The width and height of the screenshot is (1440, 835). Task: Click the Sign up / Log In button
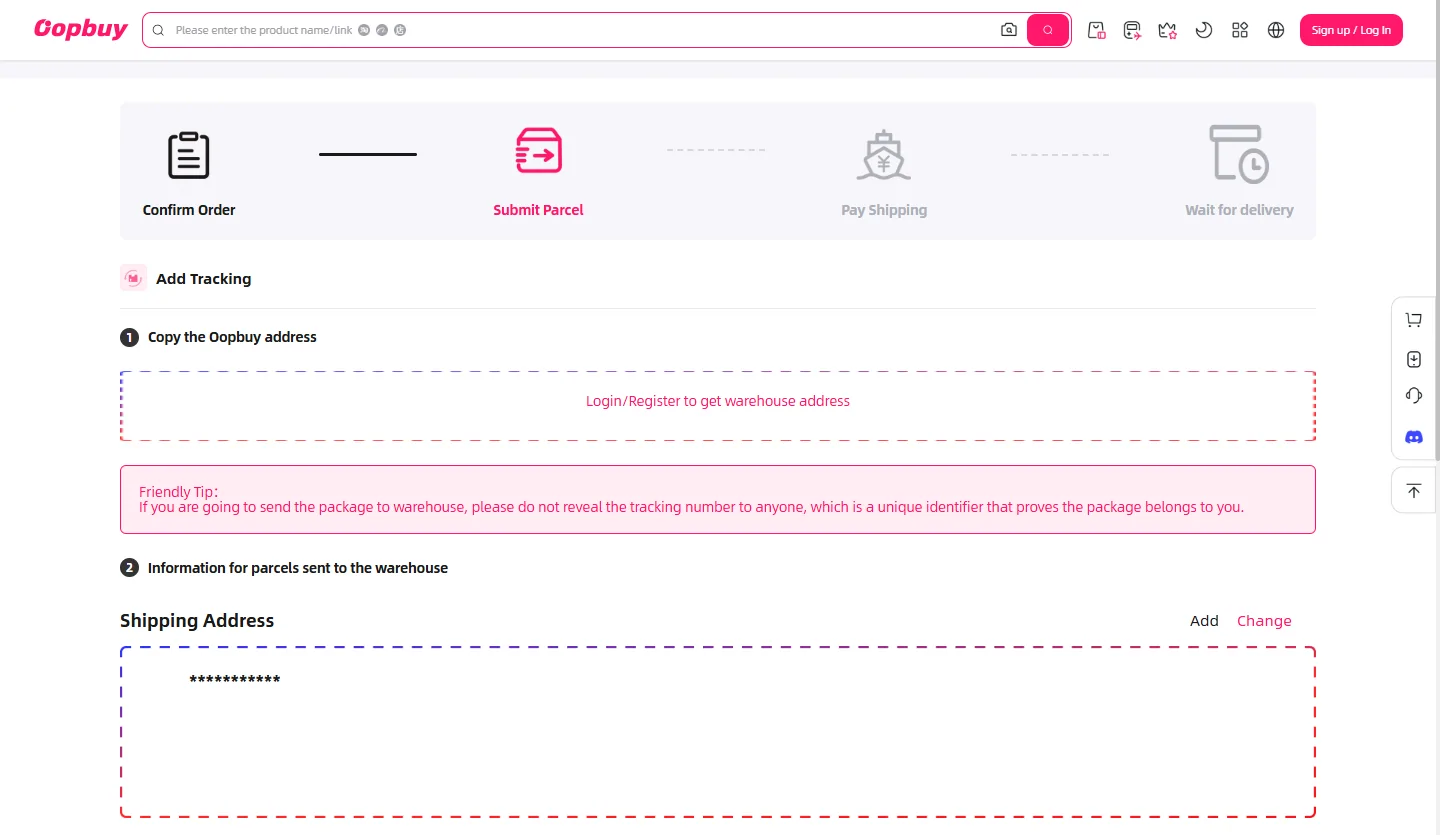point(1351,30)
